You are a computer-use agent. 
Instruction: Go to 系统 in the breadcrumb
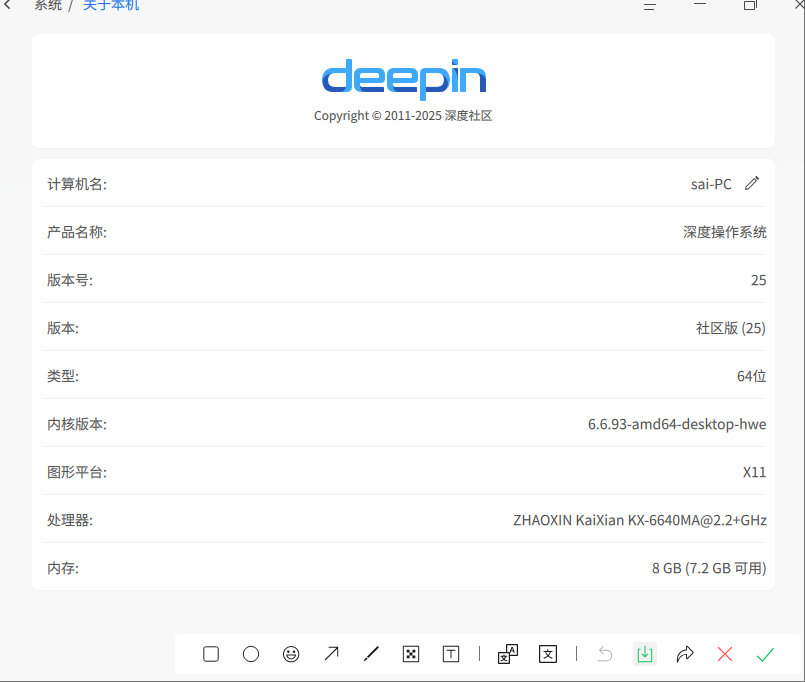pyautogui.click(x=48, y=5)
